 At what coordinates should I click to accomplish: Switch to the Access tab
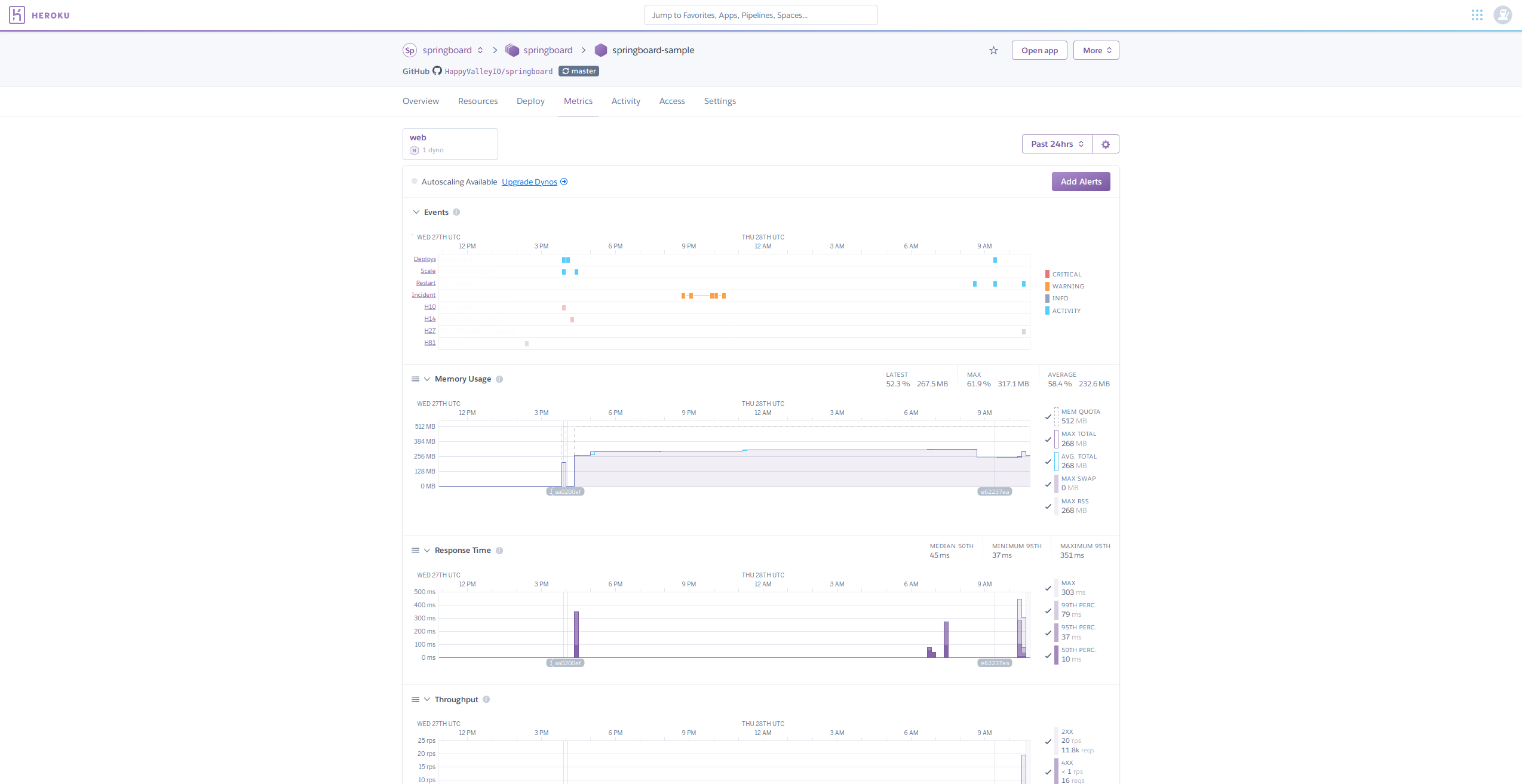pyautogui.click(x=672, y=101)
